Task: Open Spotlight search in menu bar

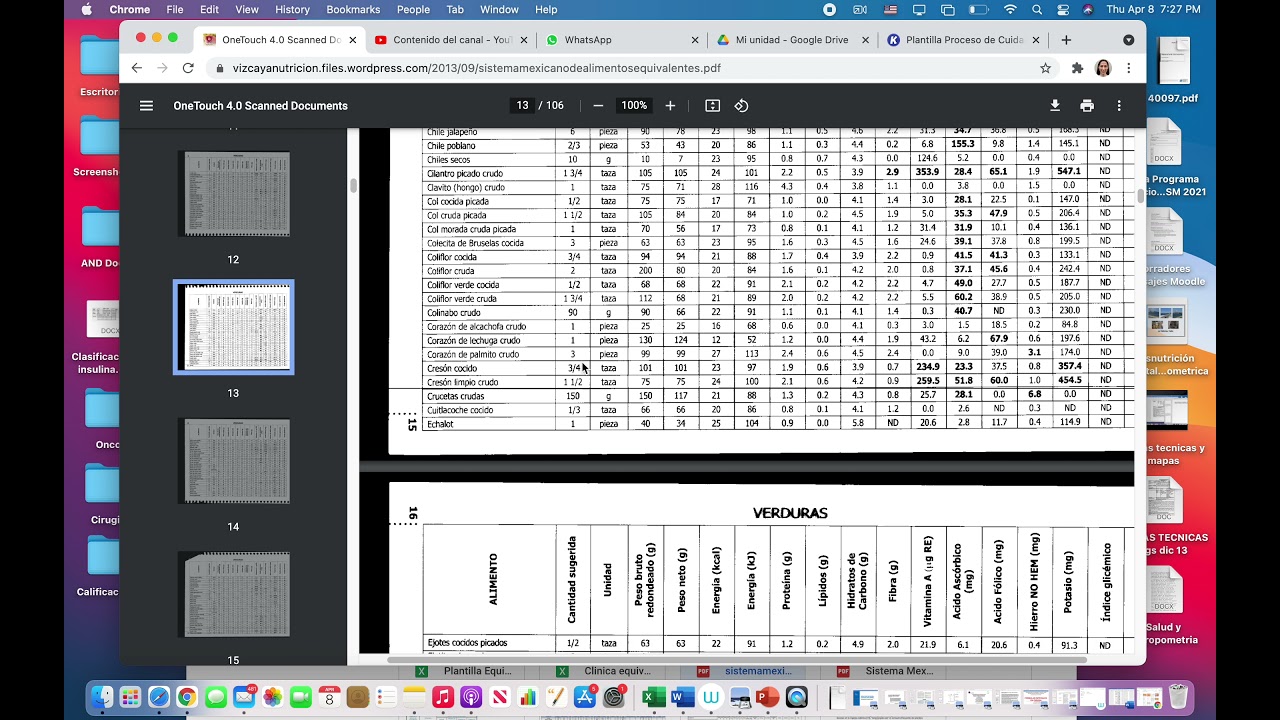Action: [x=1037, y=9]
